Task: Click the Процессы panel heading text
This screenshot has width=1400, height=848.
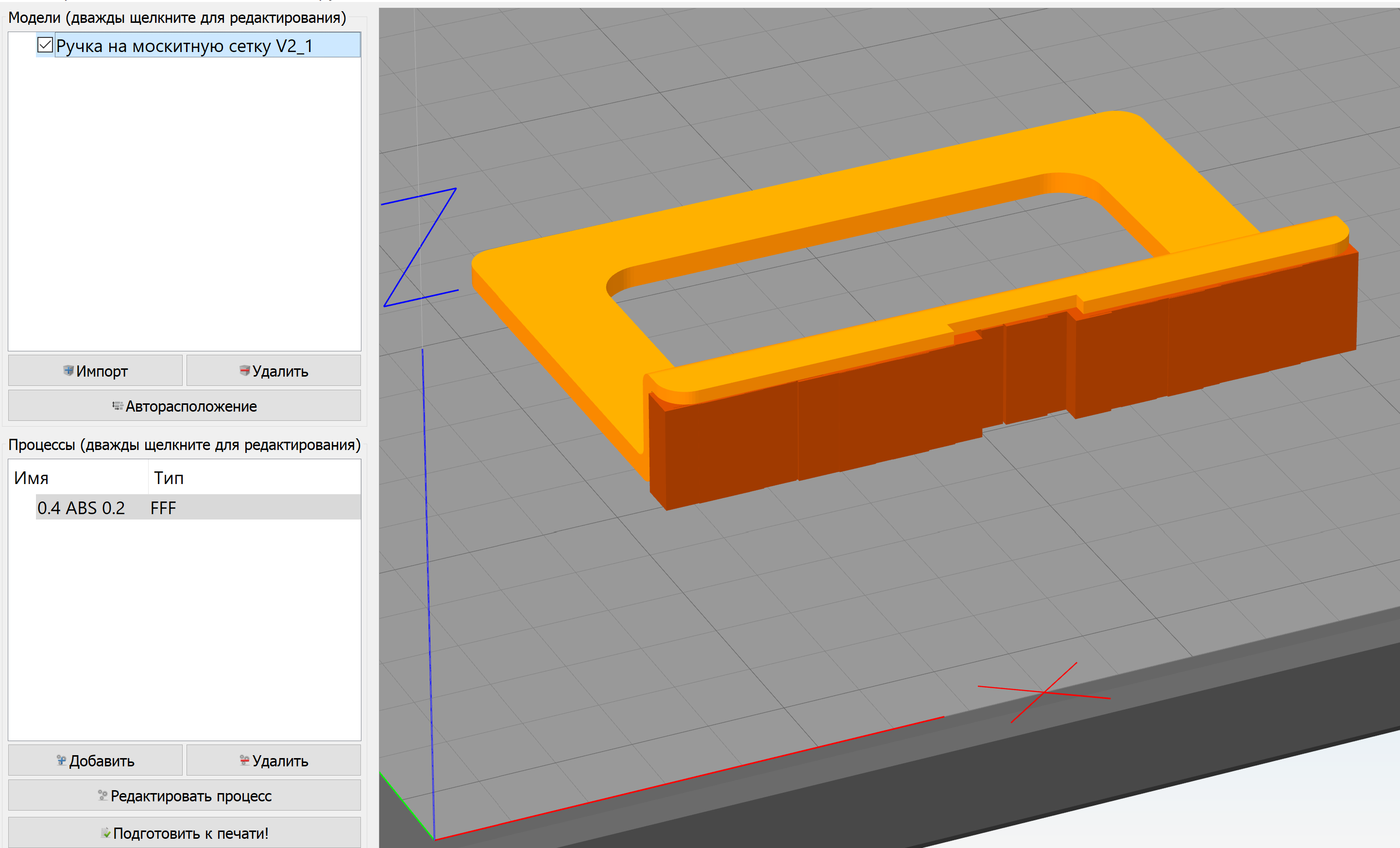Action: 184,445
